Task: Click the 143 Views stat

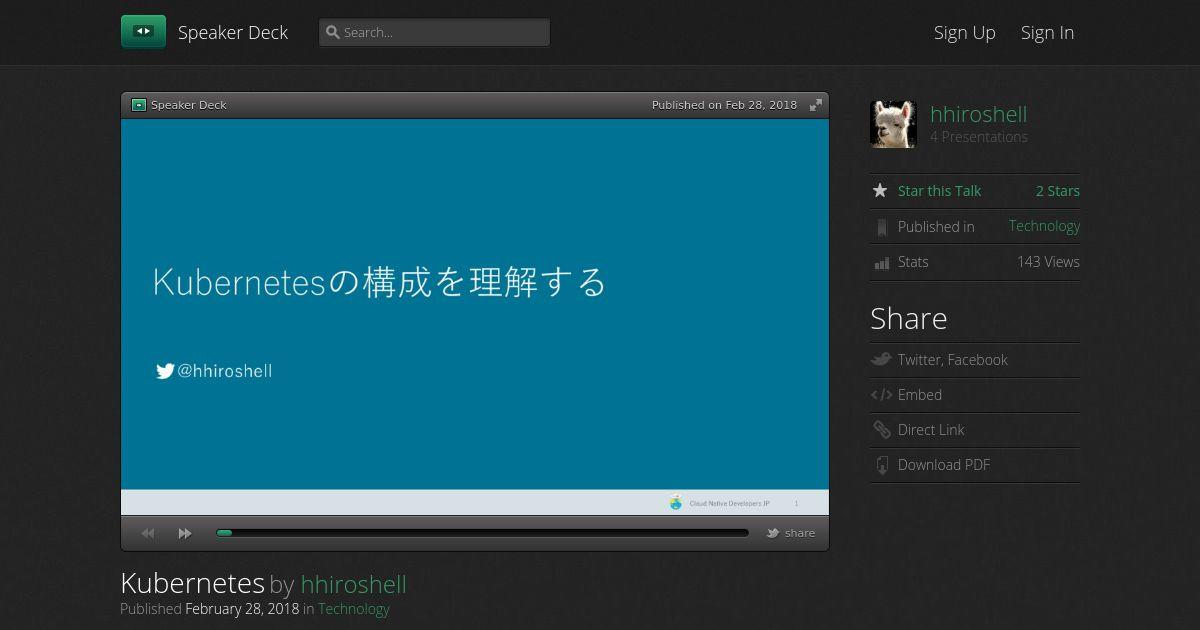Action: coord(1048,262)
